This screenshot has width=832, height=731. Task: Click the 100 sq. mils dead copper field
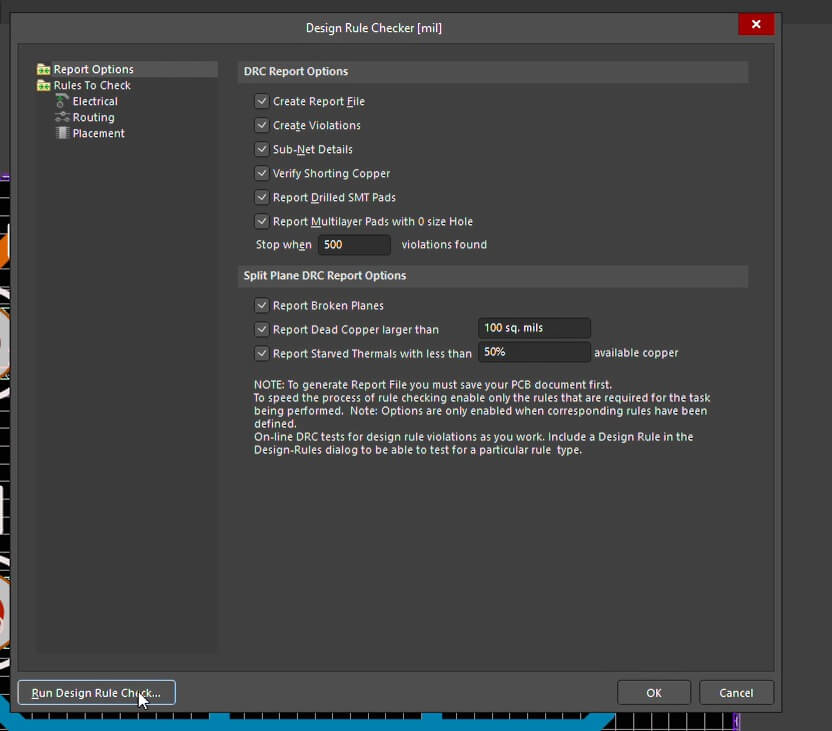pyautogui.click(x=534, y=328)
